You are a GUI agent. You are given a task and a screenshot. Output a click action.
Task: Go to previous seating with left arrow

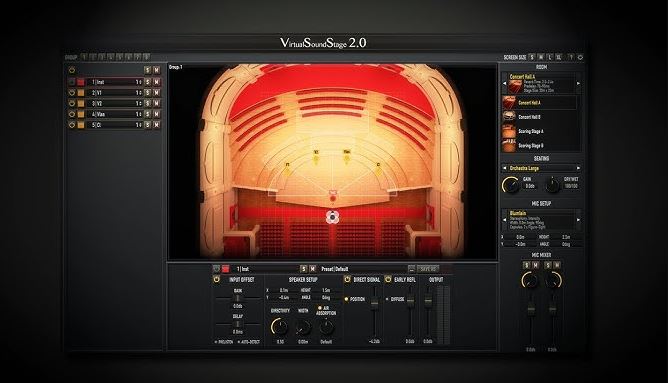click(504, 168)
